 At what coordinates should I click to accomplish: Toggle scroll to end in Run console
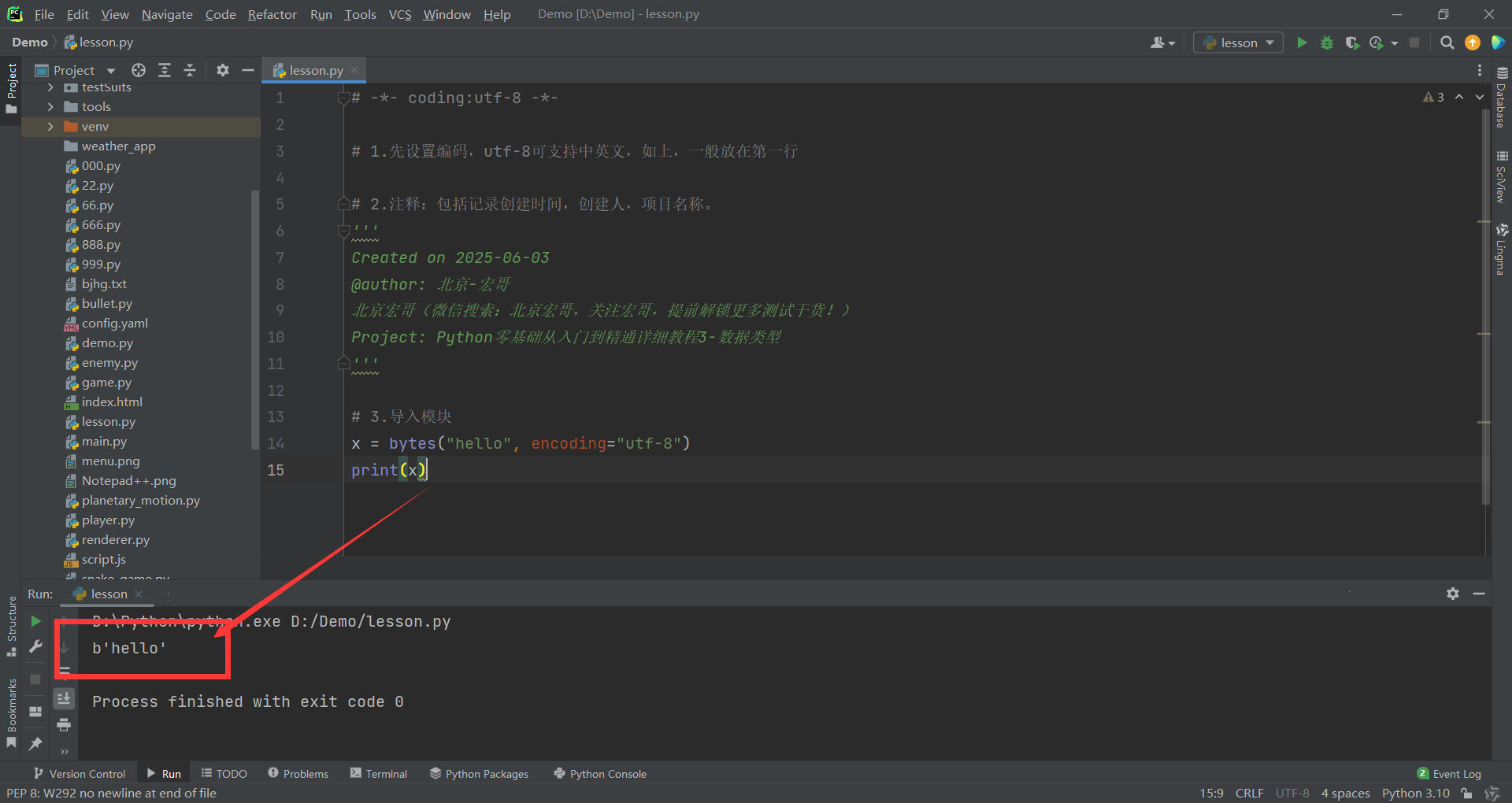tap(64, 698)
